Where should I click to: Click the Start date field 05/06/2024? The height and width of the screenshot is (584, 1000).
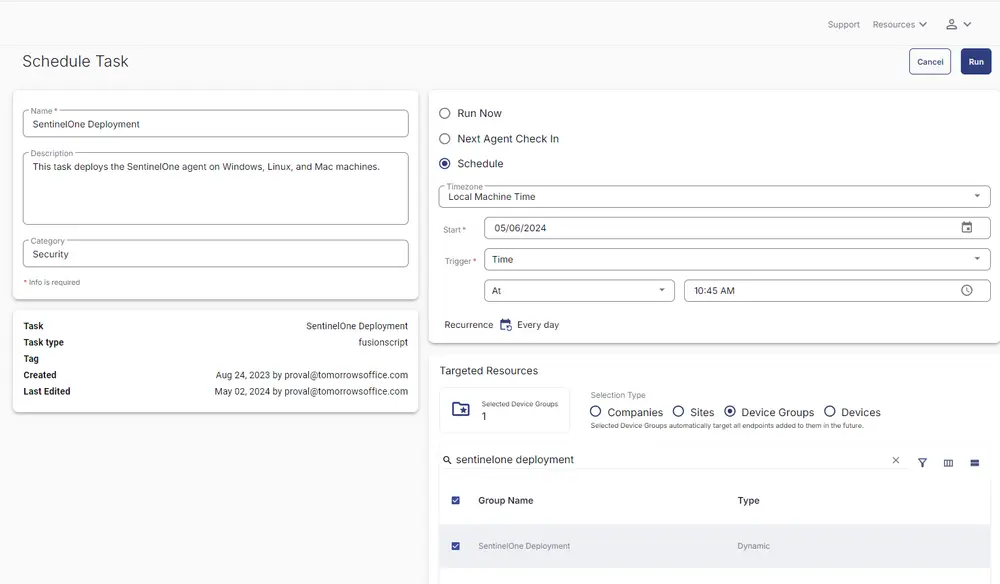737,228
